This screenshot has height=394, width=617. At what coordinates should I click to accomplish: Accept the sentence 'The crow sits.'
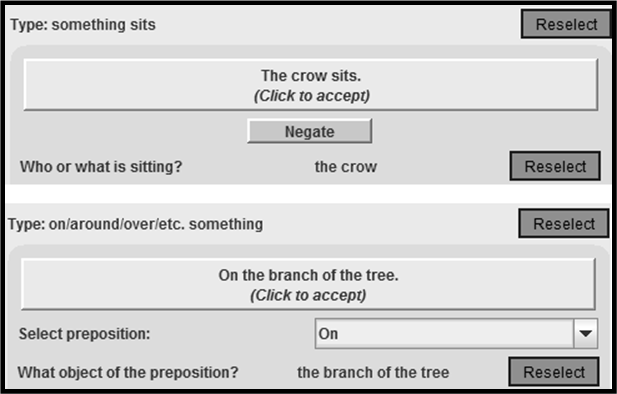pos(310,85)
